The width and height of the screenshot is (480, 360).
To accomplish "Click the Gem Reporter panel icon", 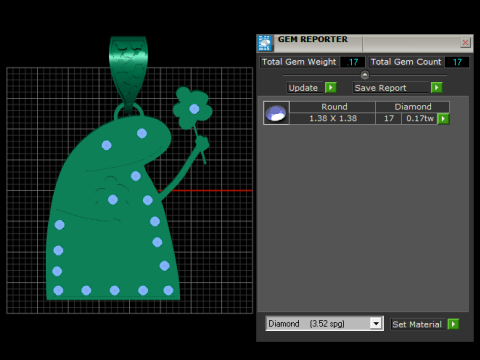I will (265, 43).
